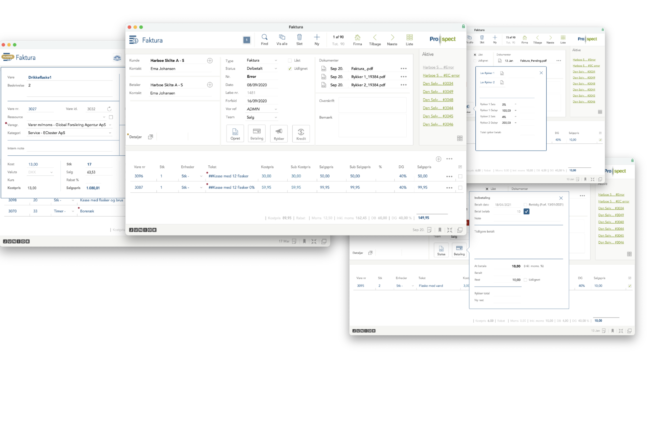The width and height of the screenshot is (650, 433).
Task: Click the Vis alle icon
Action: pyautogui.click(x=281, y=38)
